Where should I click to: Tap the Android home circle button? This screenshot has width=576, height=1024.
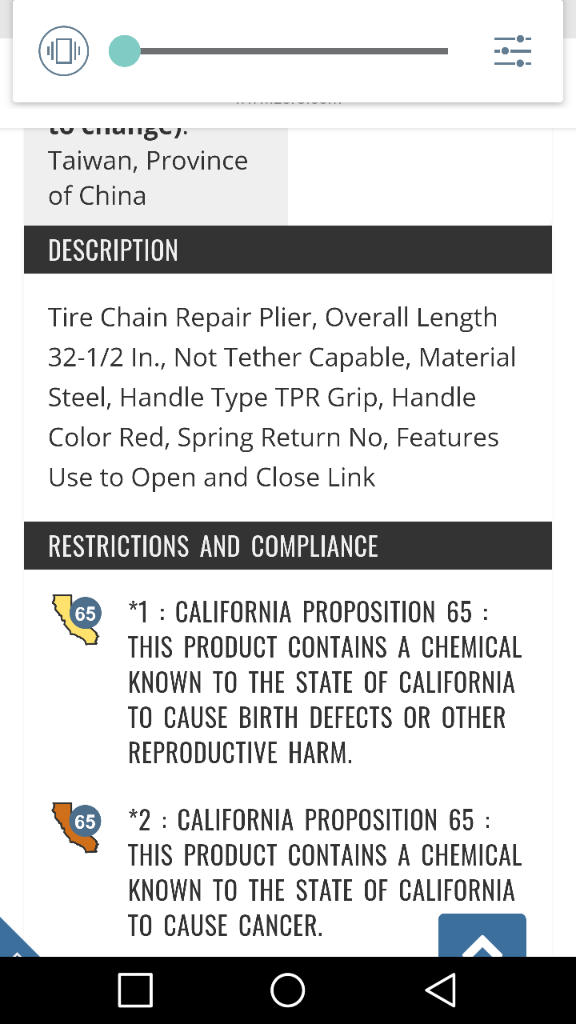(x=288, y=990)
